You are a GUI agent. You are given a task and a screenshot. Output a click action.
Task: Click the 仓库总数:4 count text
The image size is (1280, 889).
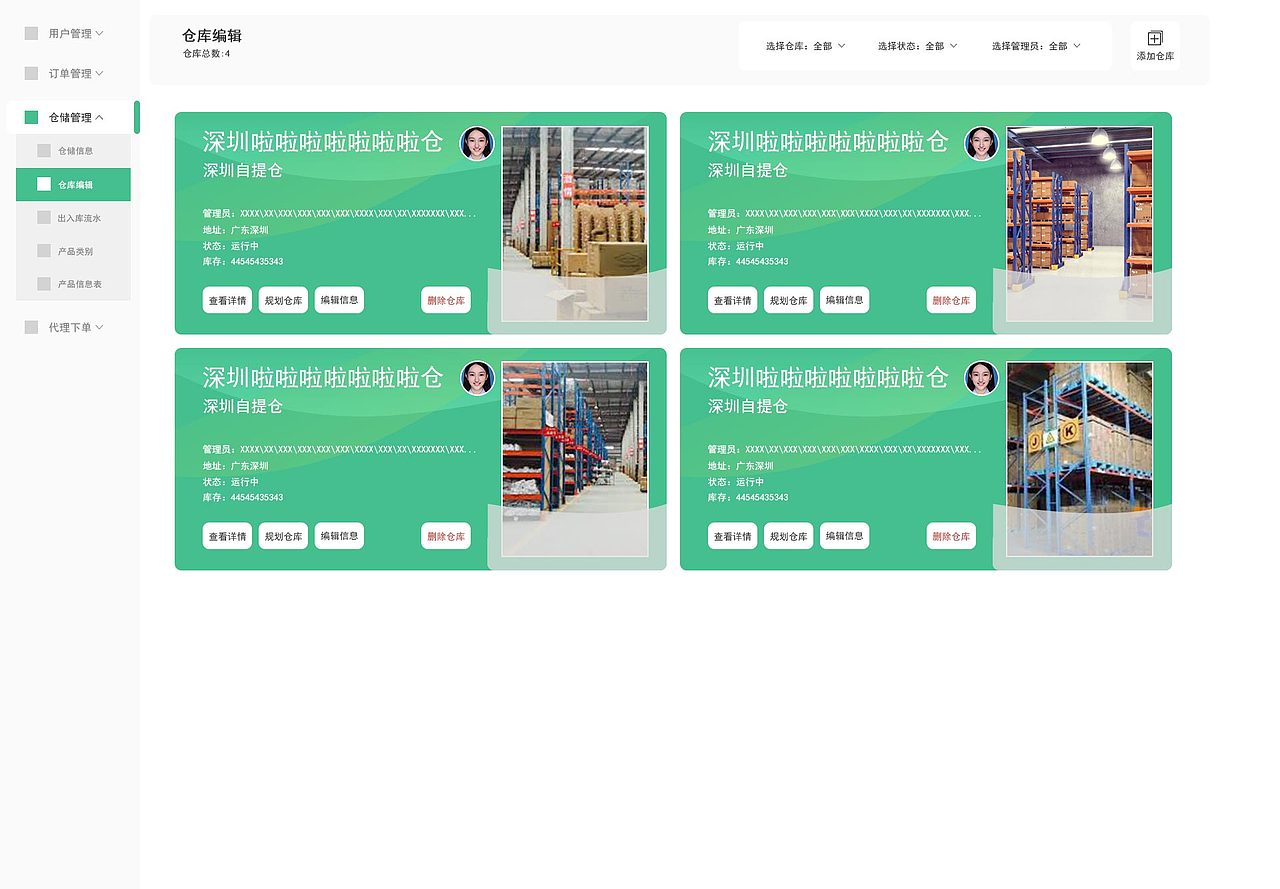[x=206, y=54]
